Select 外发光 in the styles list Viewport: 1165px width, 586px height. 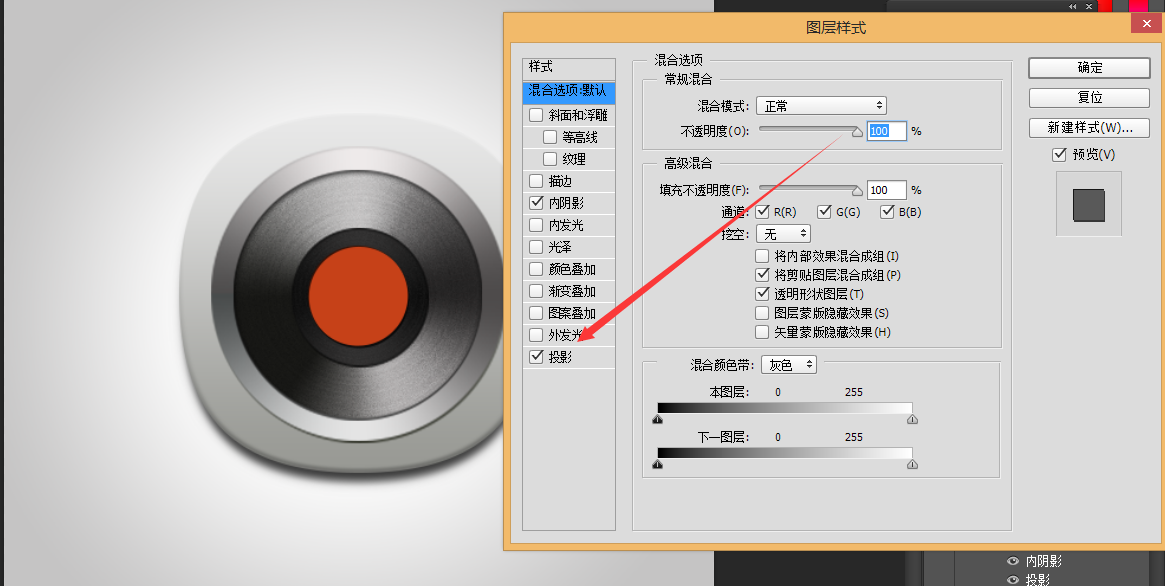565,335
